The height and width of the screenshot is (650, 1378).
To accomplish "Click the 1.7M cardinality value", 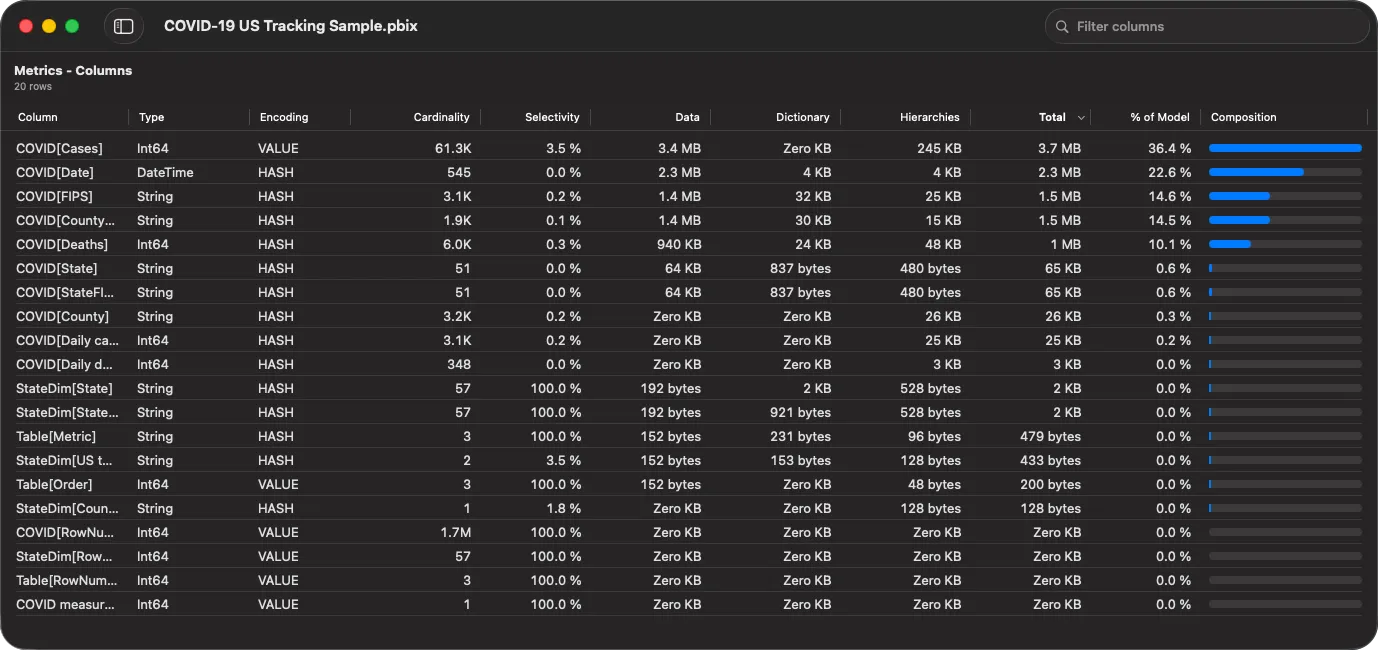I will (455, 532).
